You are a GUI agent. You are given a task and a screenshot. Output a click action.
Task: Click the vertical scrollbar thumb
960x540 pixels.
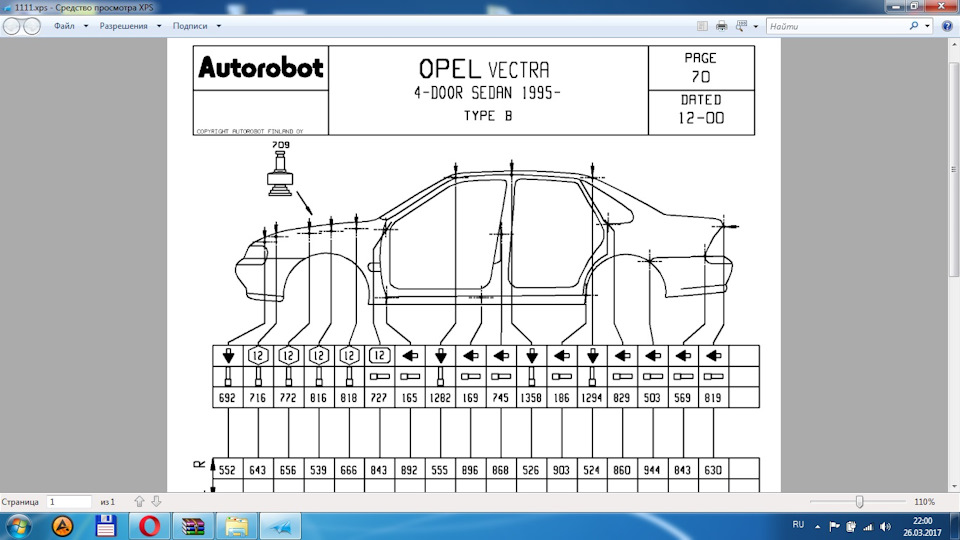(954, 170)
